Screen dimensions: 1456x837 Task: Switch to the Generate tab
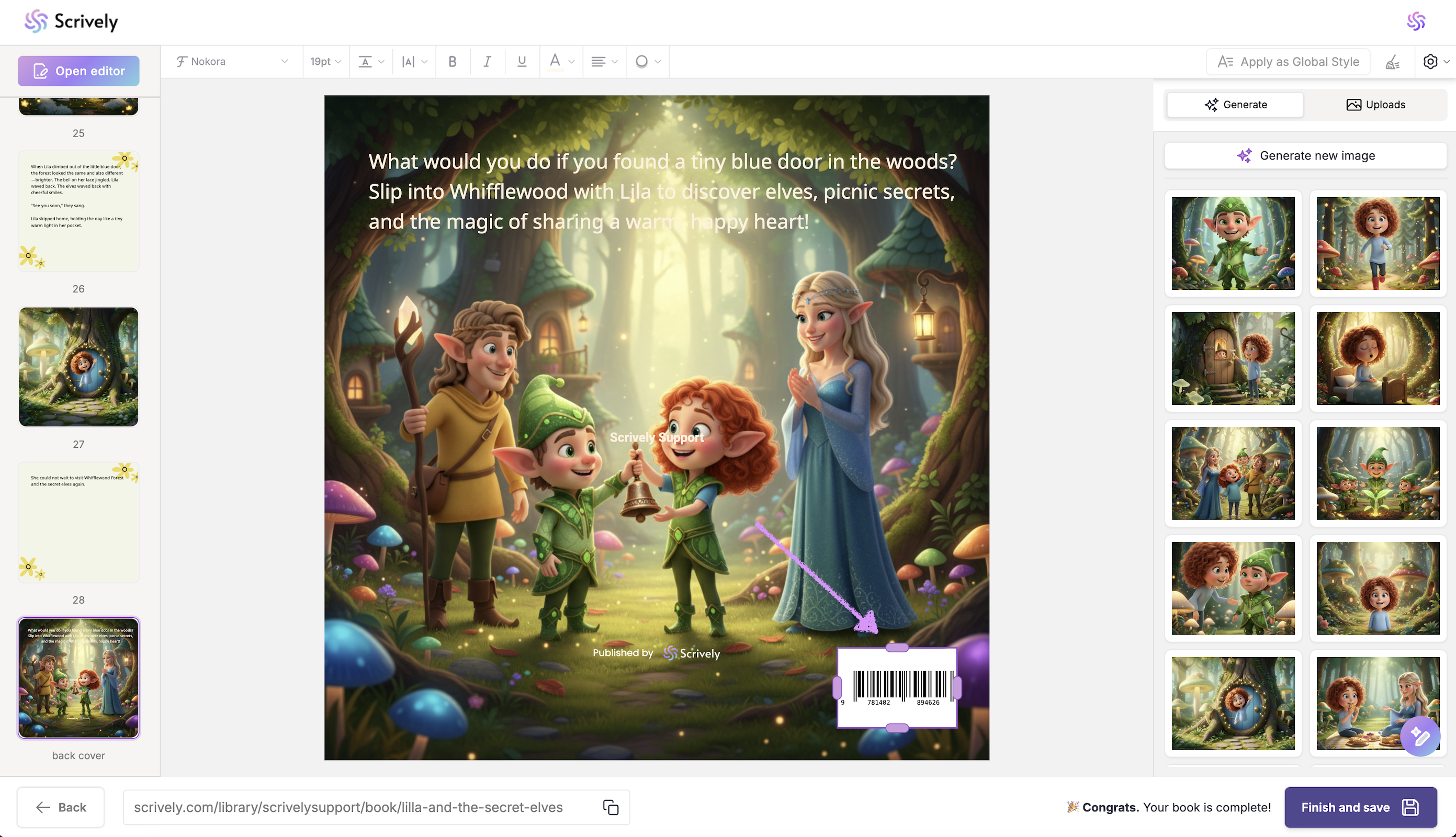coord(1235,105)
